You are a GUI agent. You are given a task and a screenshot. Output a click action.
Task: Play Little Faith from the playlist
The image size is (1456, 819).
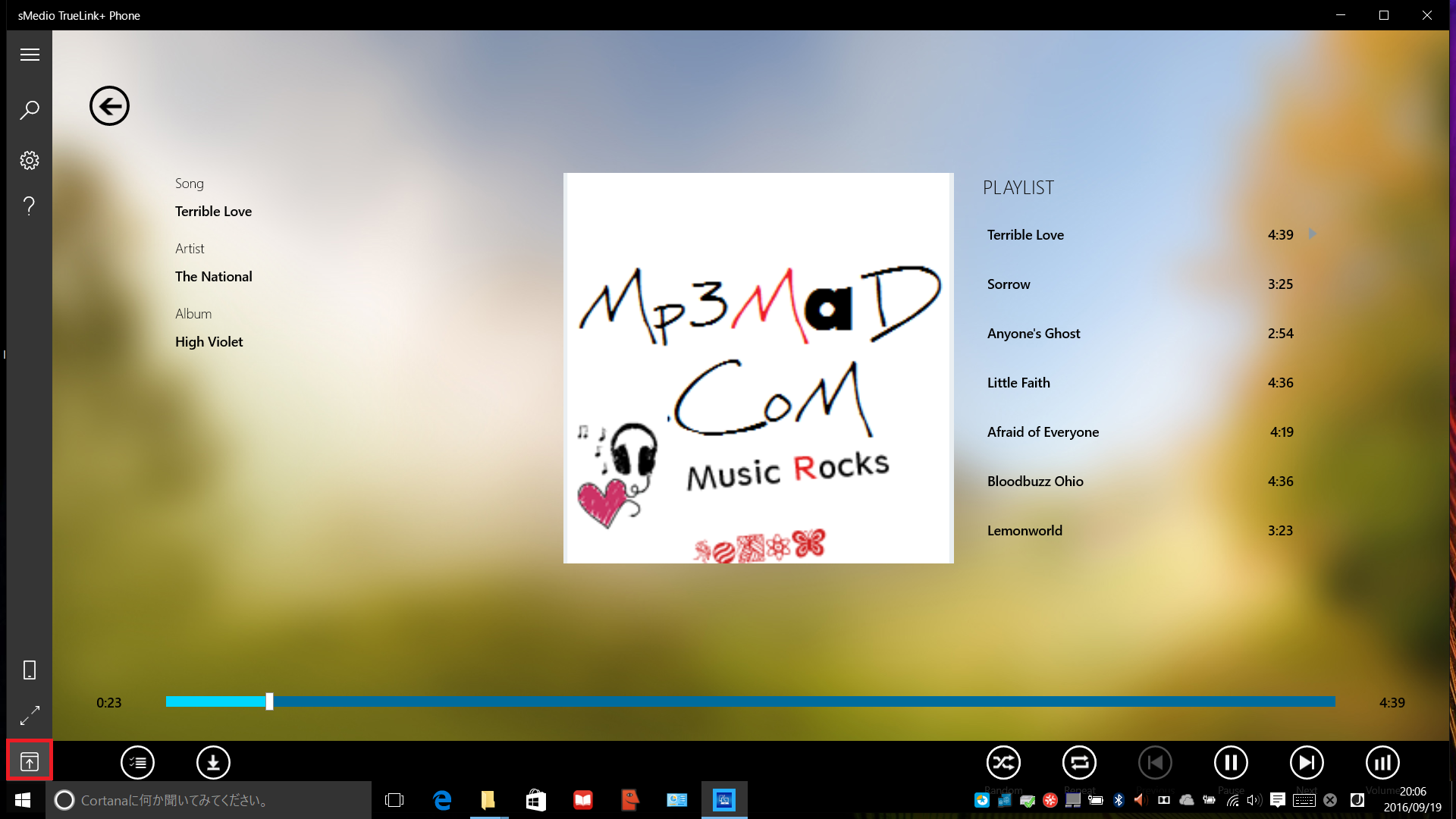pyautogui.click(x=1140, y=383)
